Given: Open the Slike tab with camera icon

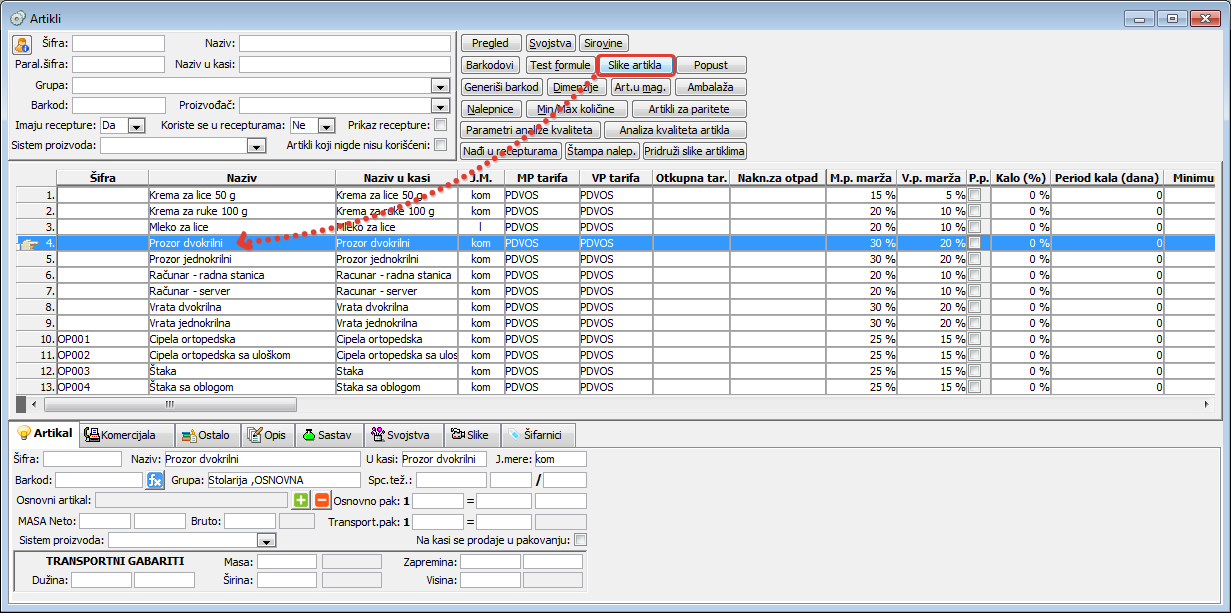Looking at the screenshot, I should pos(470,435).
